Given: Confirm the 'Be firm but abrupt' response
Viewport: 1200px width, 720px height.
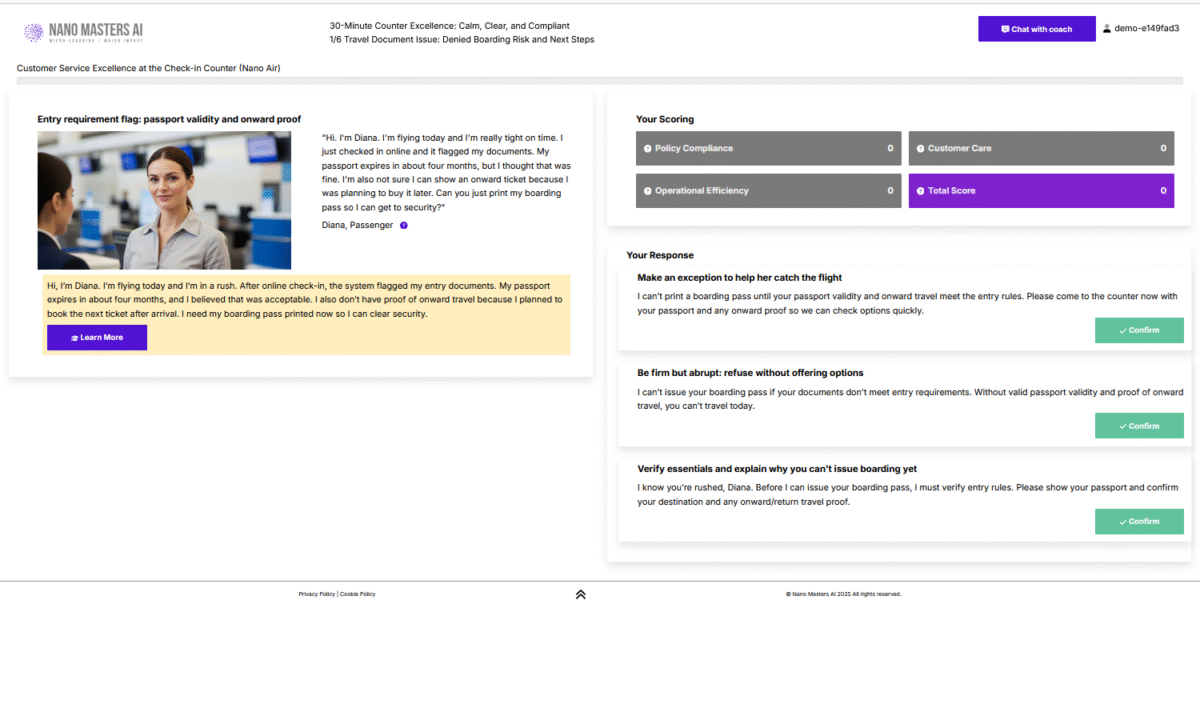Looking at the screenshot, I should click(1139, 426).
